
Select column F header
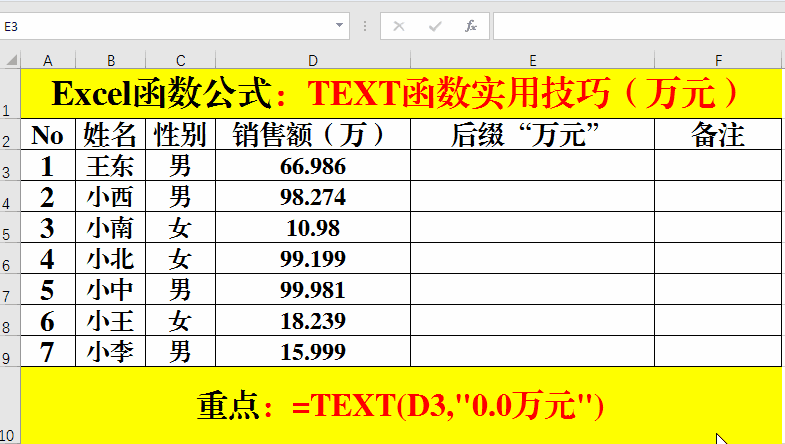click(x=718, y=60)
